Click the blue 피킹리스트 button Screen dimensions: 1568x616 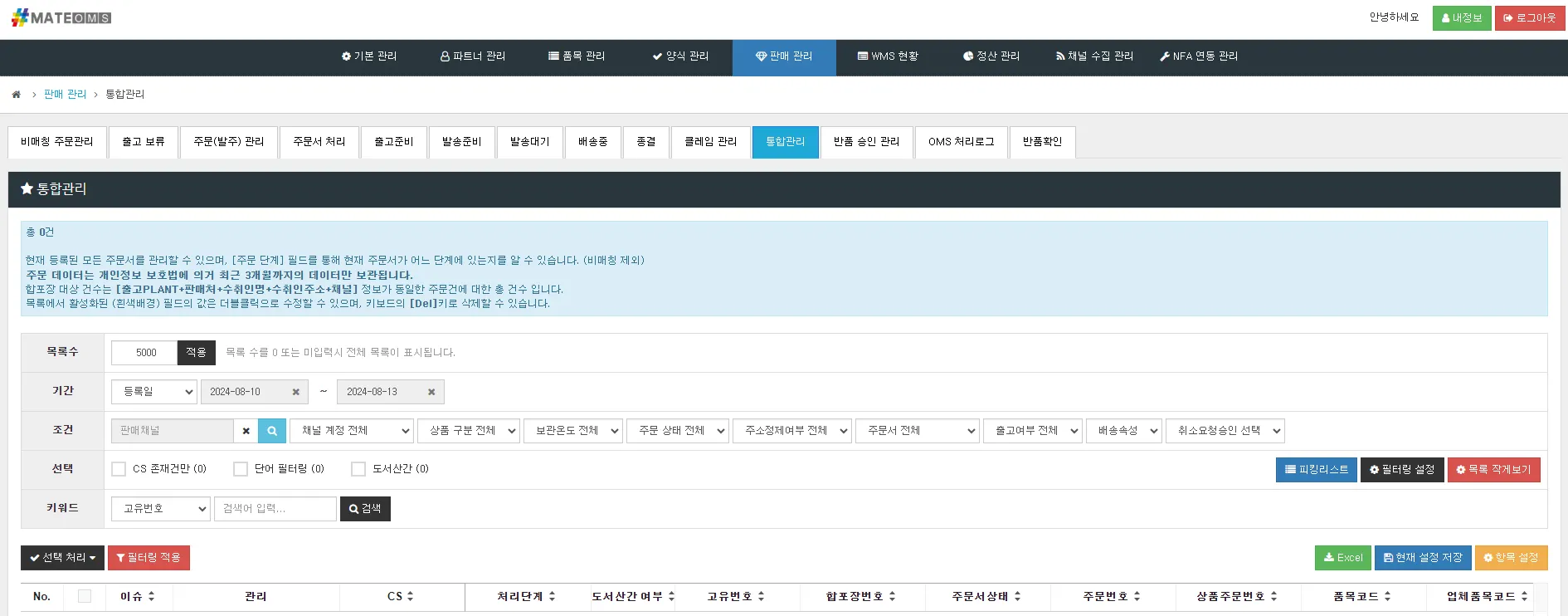coord(1317,470)
